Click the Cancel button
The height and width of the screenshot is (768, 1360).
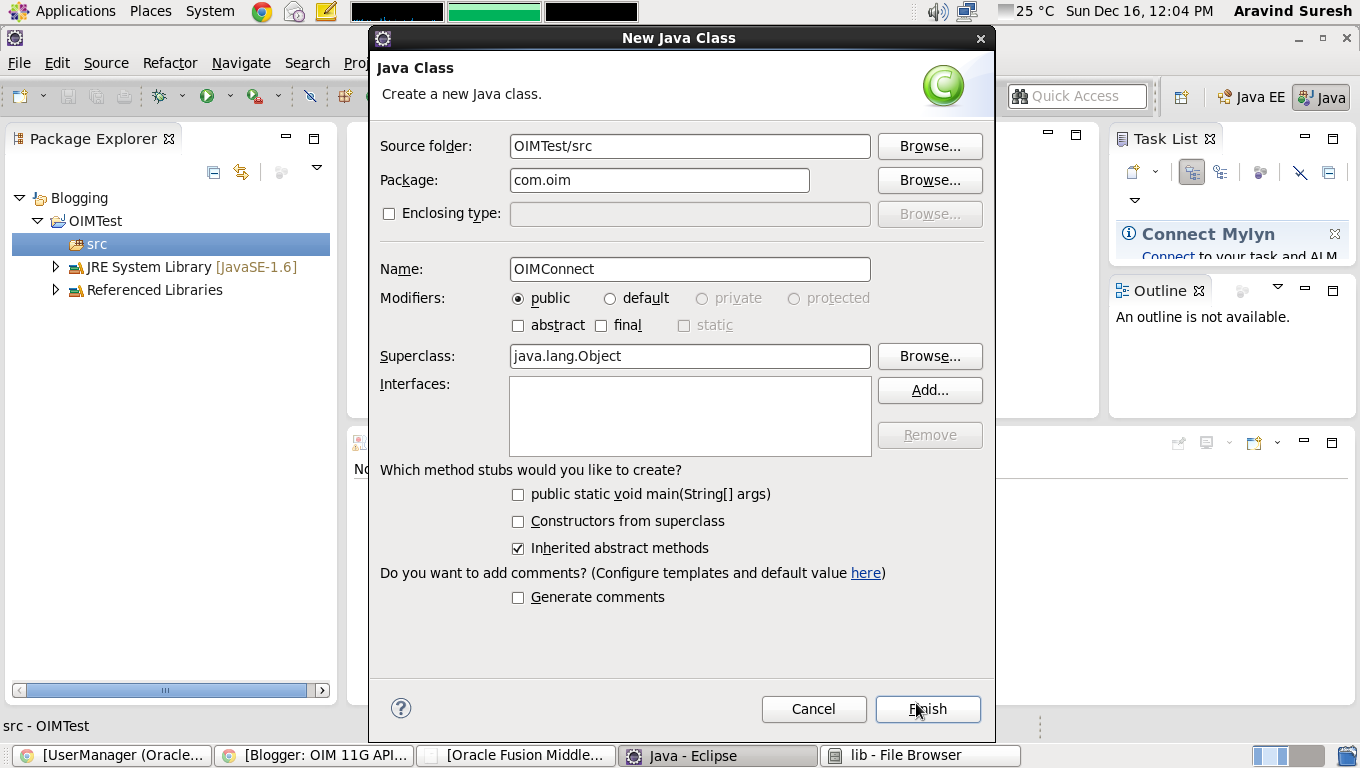(814, 709)
